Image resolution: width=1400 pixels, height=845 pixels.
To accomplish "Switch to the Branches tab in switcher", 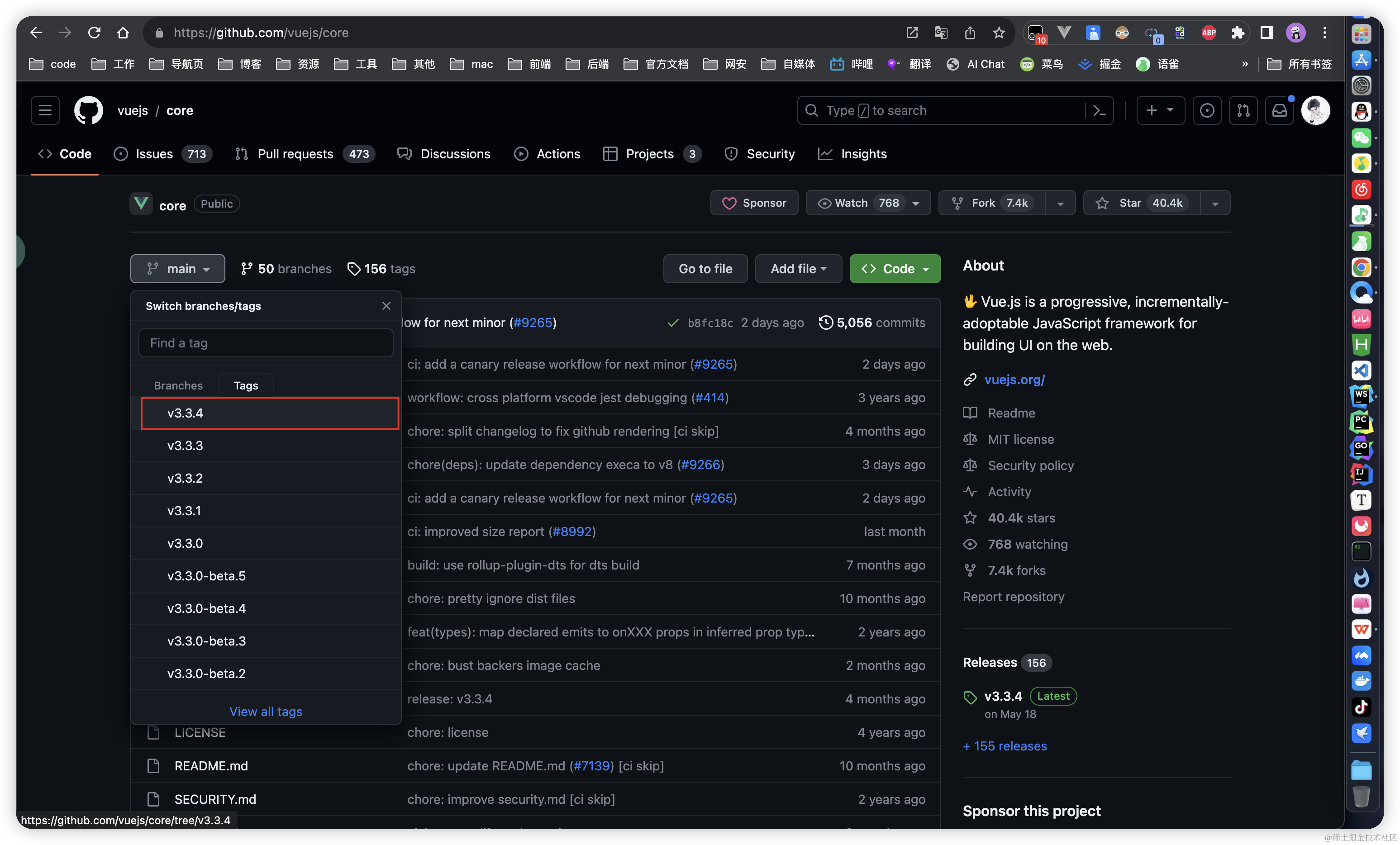I will coord(178,385).
